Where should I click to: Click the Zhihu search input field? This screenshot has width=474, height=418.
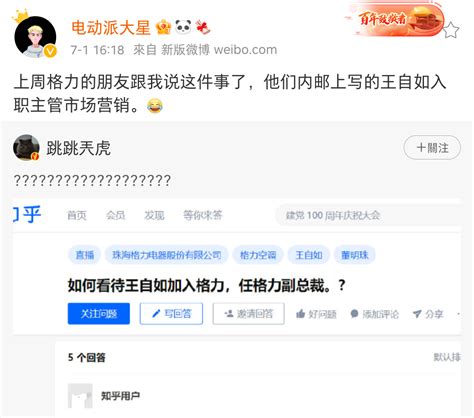pos(368,215)
